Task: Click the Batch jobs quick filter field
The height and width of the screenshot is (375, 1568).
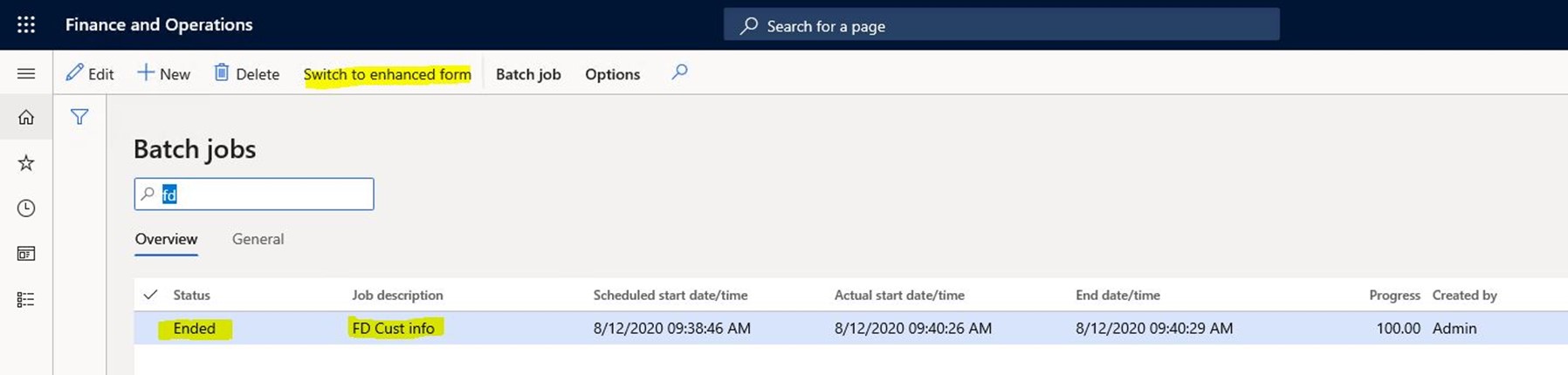Action: coord(254,194)
